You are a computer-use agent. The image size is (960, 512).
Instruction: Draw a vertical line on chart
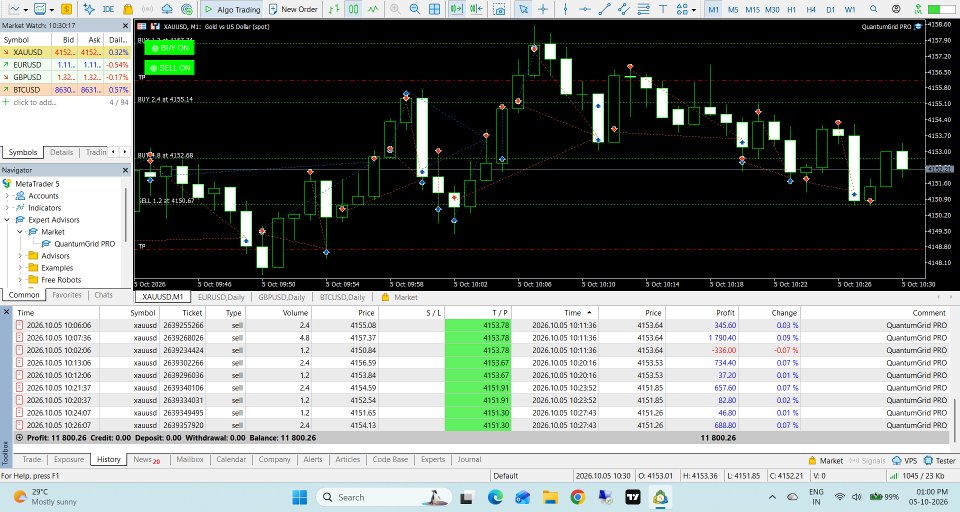pyautogui.click(x=565, y=9)
